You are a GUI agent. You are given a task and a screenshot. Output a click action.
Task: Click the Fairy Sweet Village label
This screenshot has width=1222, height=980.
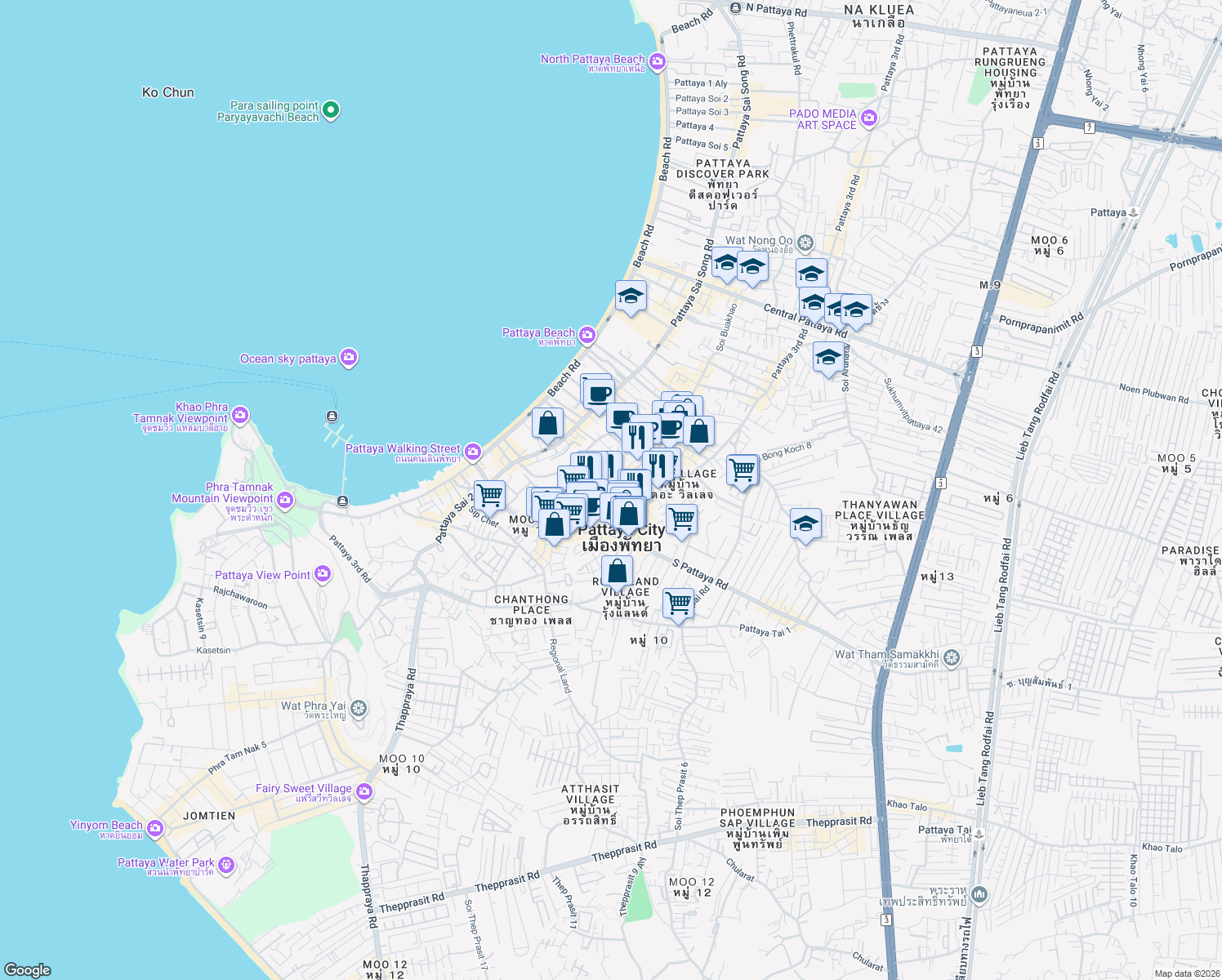tap(304, 788)
